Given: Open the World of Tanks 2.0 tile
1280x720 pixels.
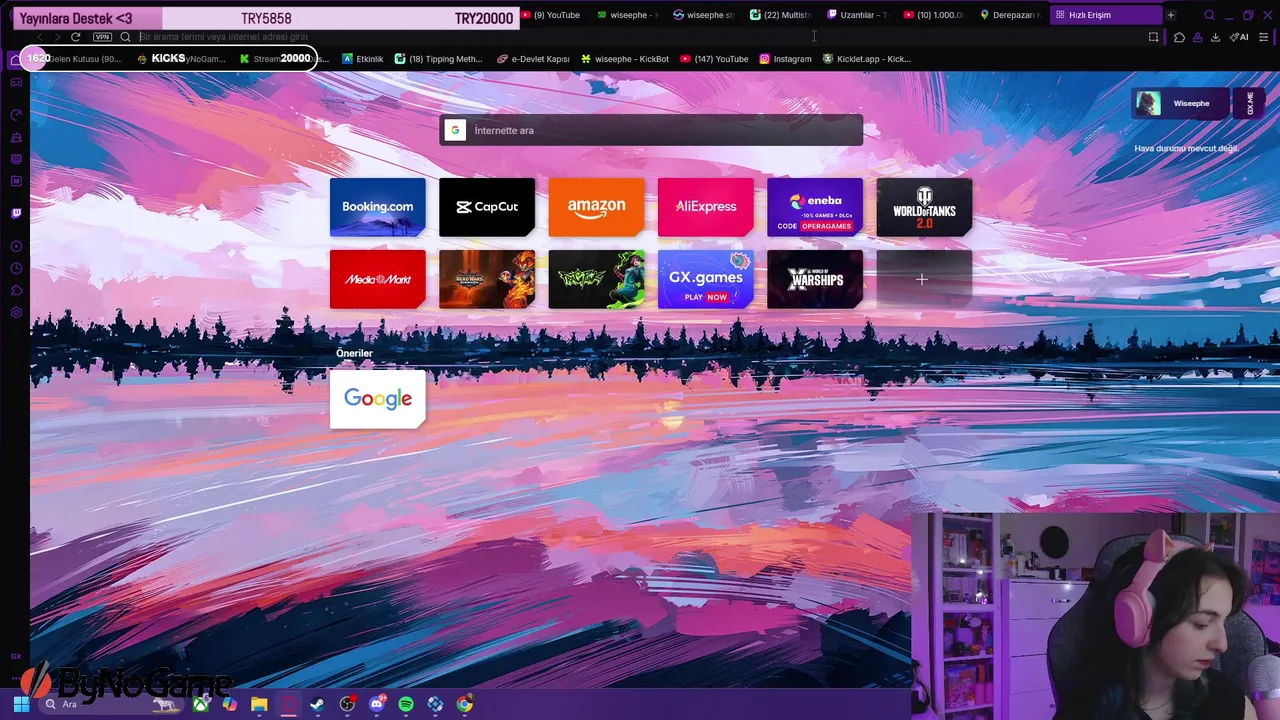Looking at the screenshot, I should tap(924, 207).
